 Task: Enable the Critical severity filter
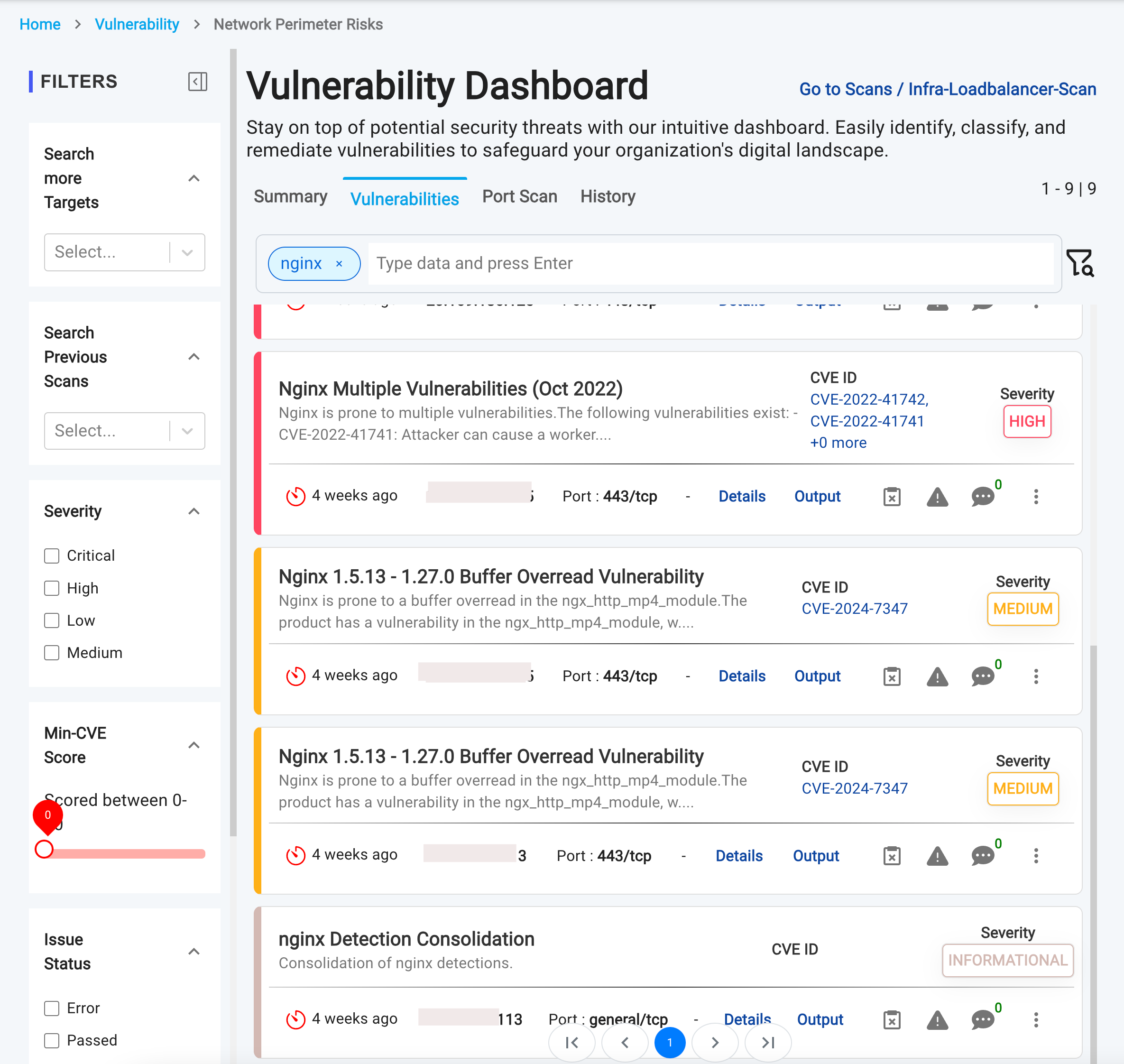[x=52, y=556]
